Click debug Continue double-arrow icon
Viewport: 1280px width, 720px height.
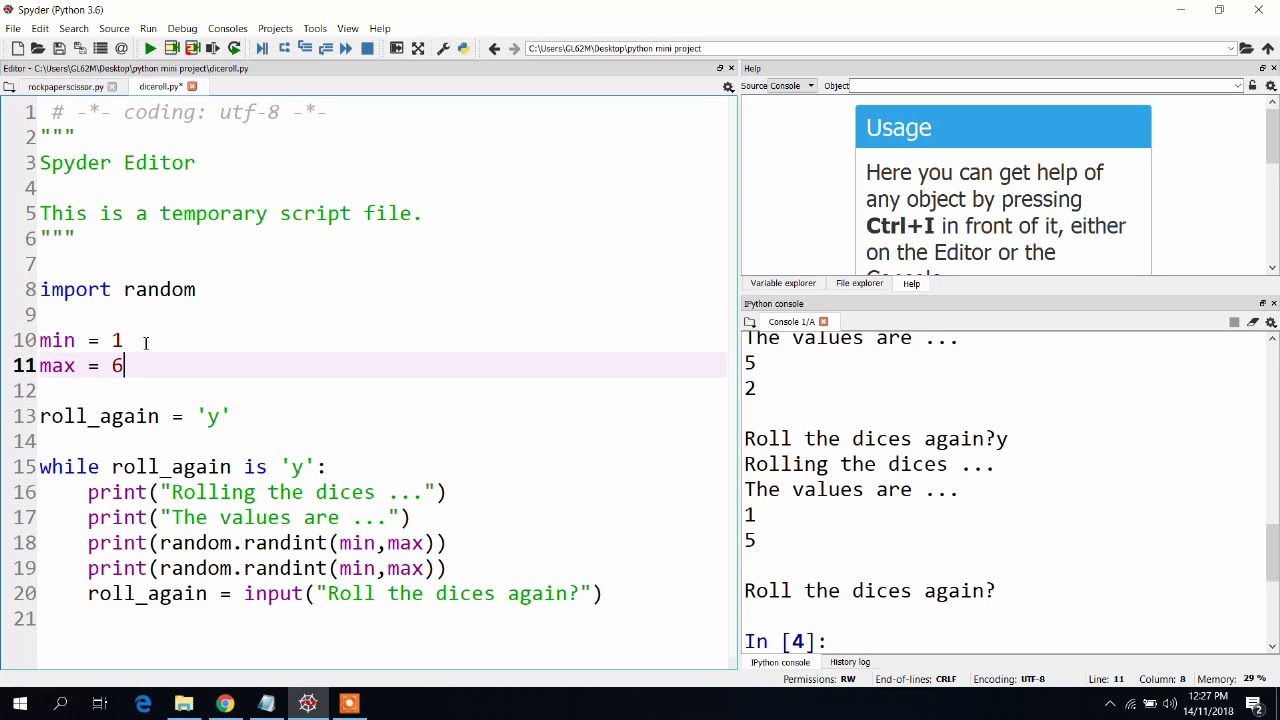(x=346, y=48)
